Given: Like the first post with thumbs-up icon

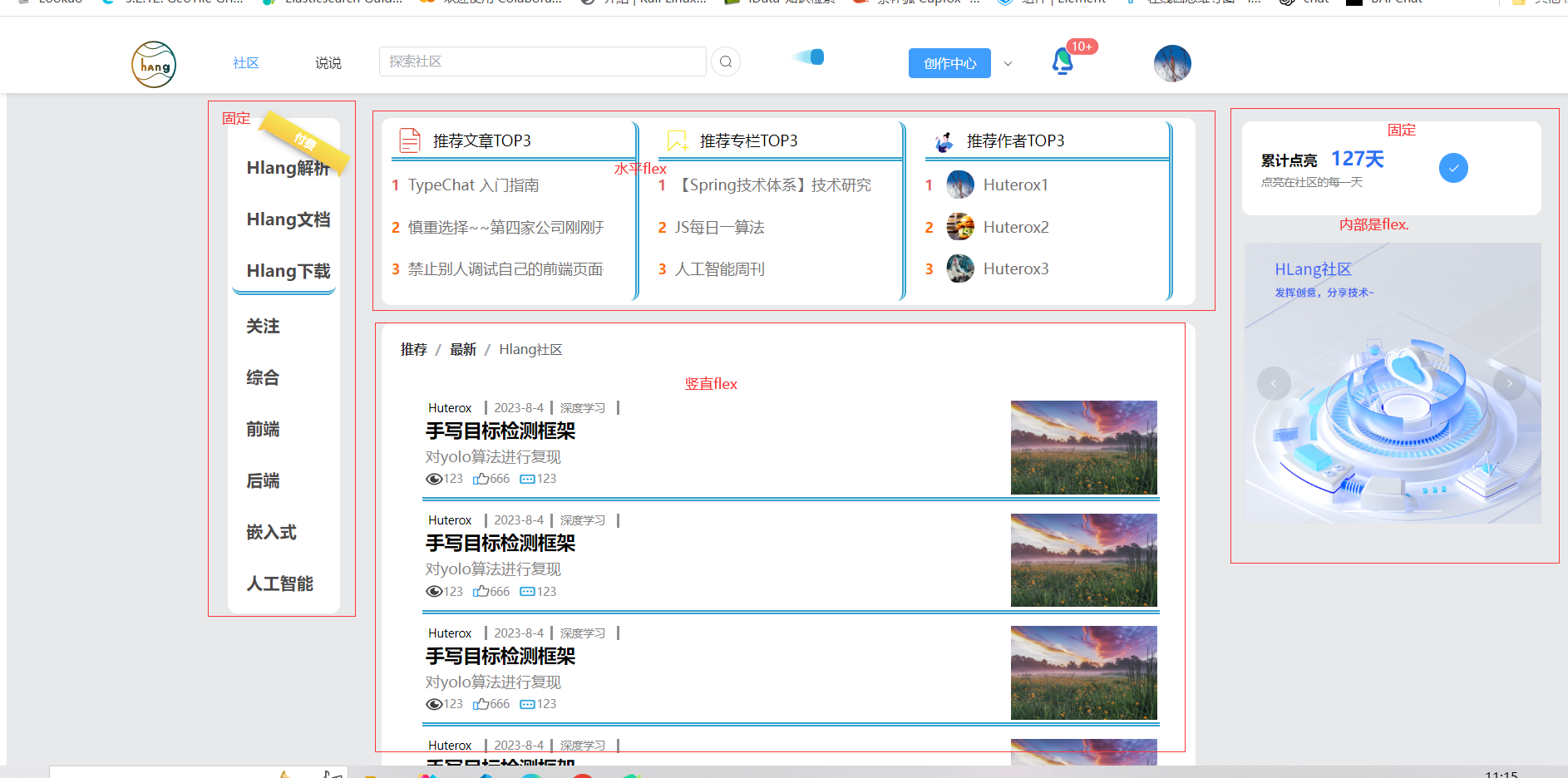Looking at the screenshot, I should [x=481, y=479].
